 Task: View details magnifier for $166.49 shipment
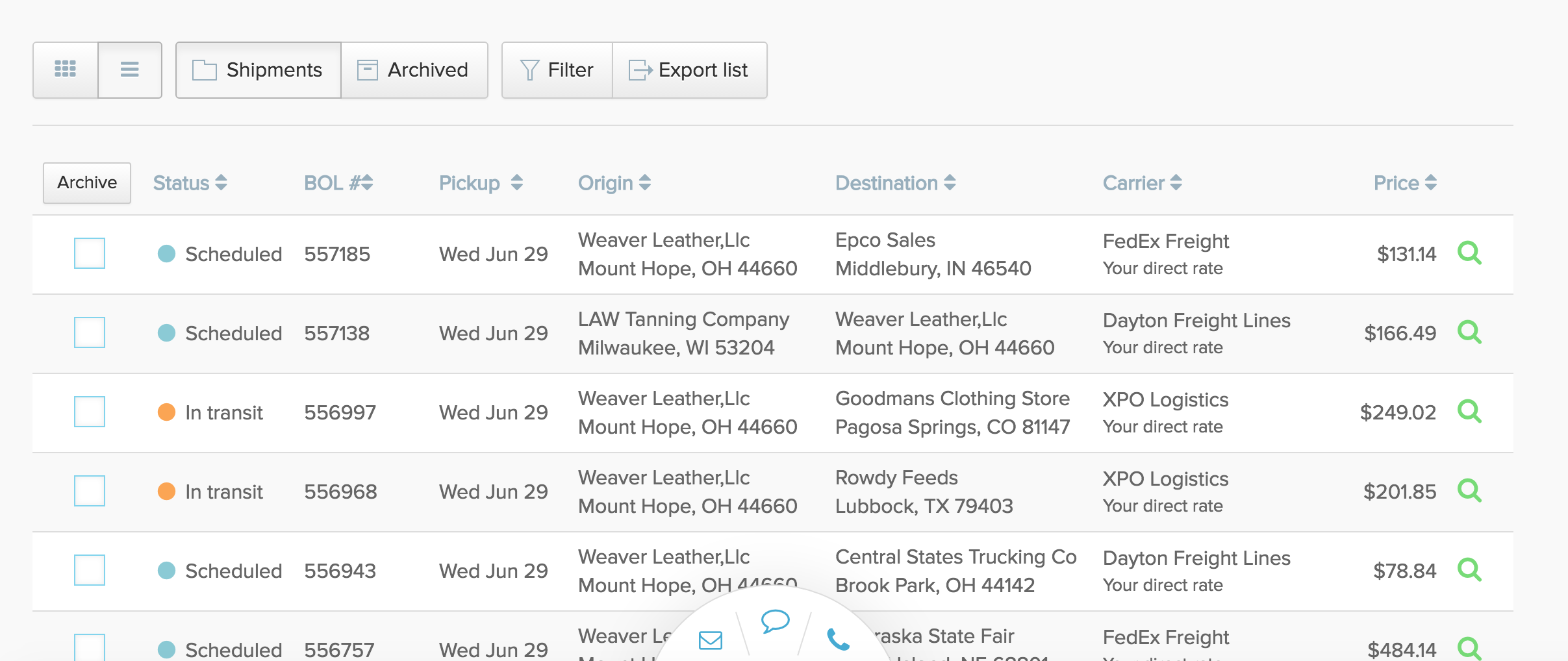tap(1469, 332)
